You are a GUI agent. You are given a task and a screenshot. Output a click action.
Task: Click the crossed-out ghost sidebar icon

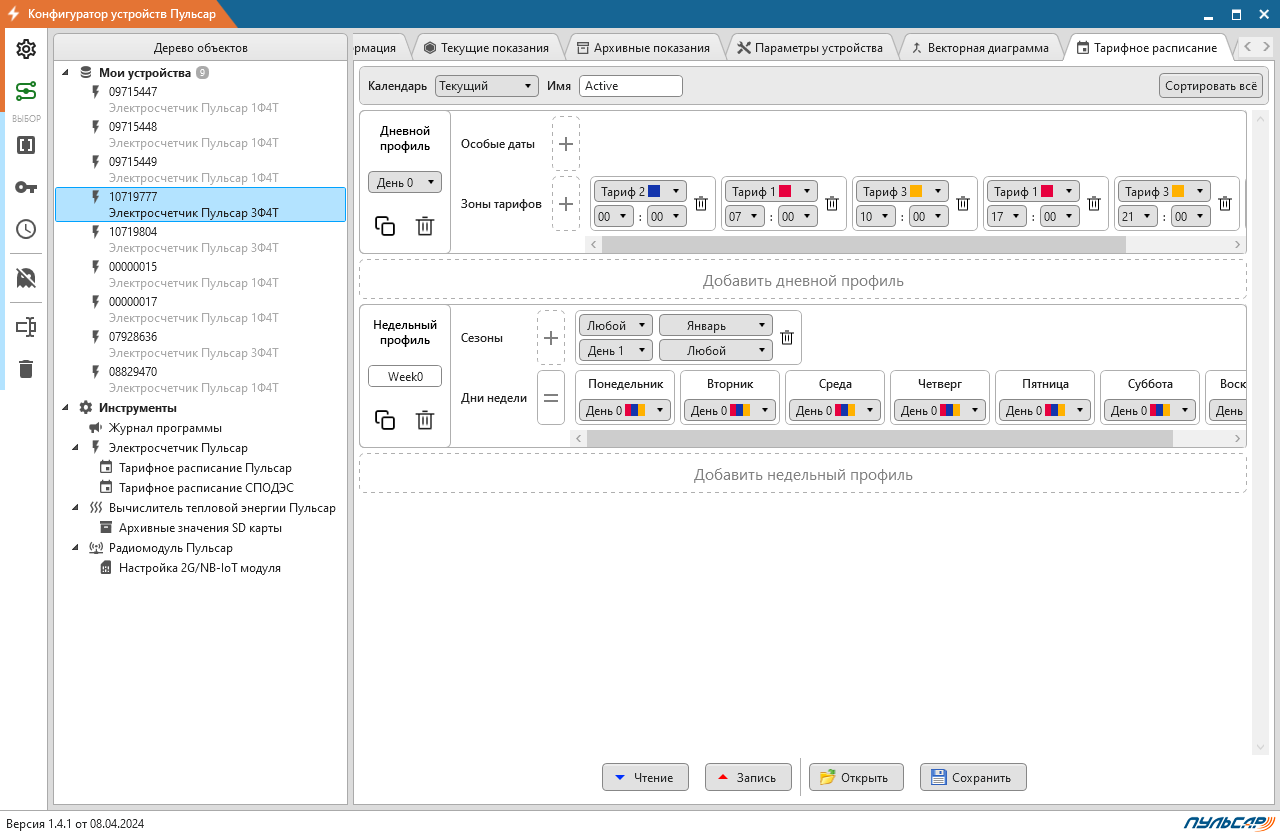coord(26,278)
